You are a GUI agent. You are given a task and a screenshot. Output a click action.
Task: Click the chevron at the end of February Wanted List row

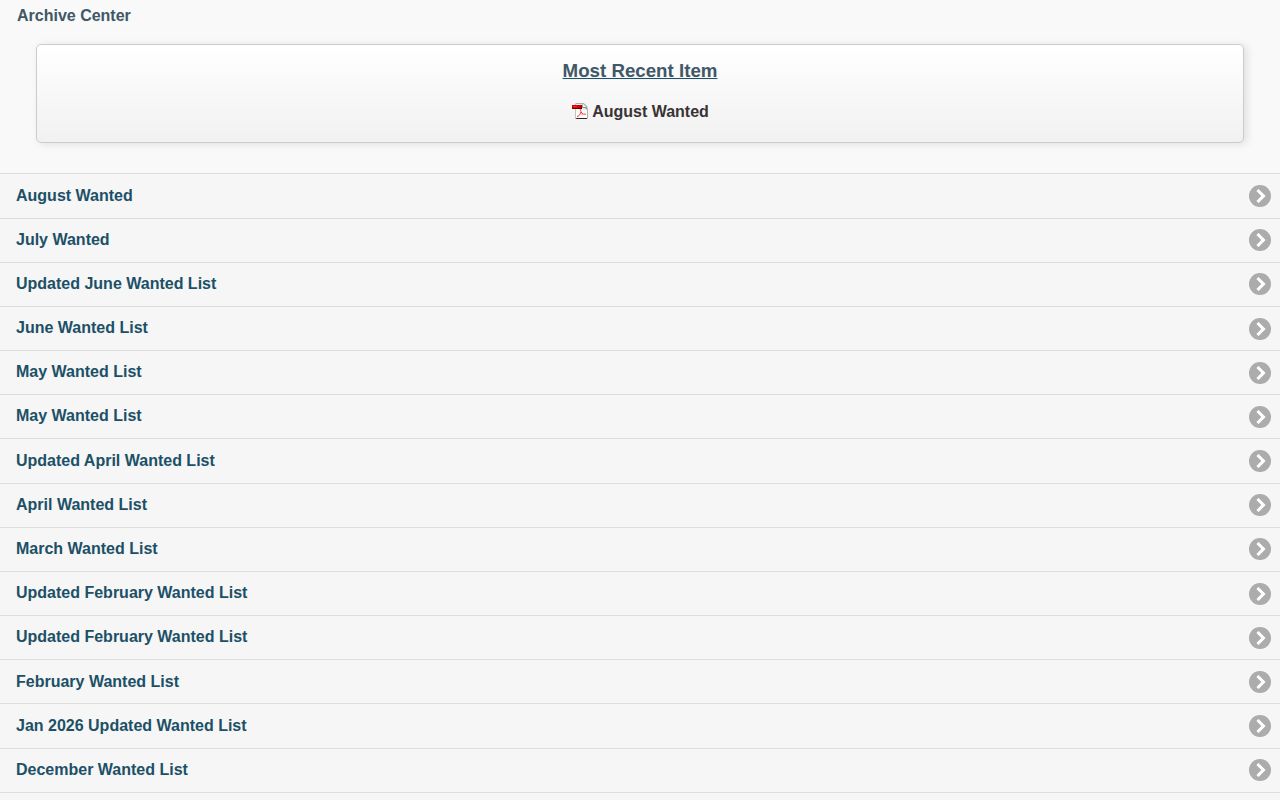[1260, 682]
